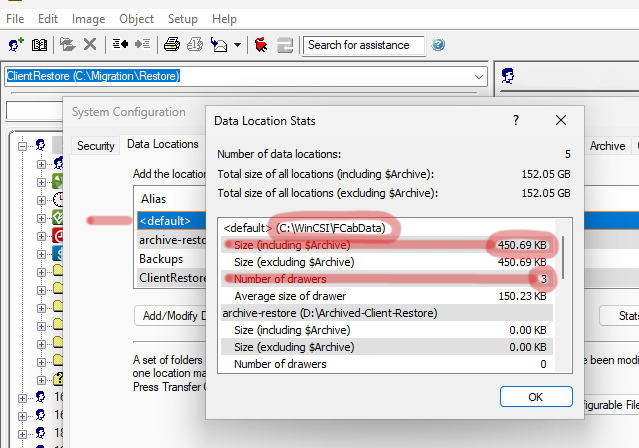Screen dimensions: 639x448
Task: Click the red book toolbar icon
Action: click(261, 44)
